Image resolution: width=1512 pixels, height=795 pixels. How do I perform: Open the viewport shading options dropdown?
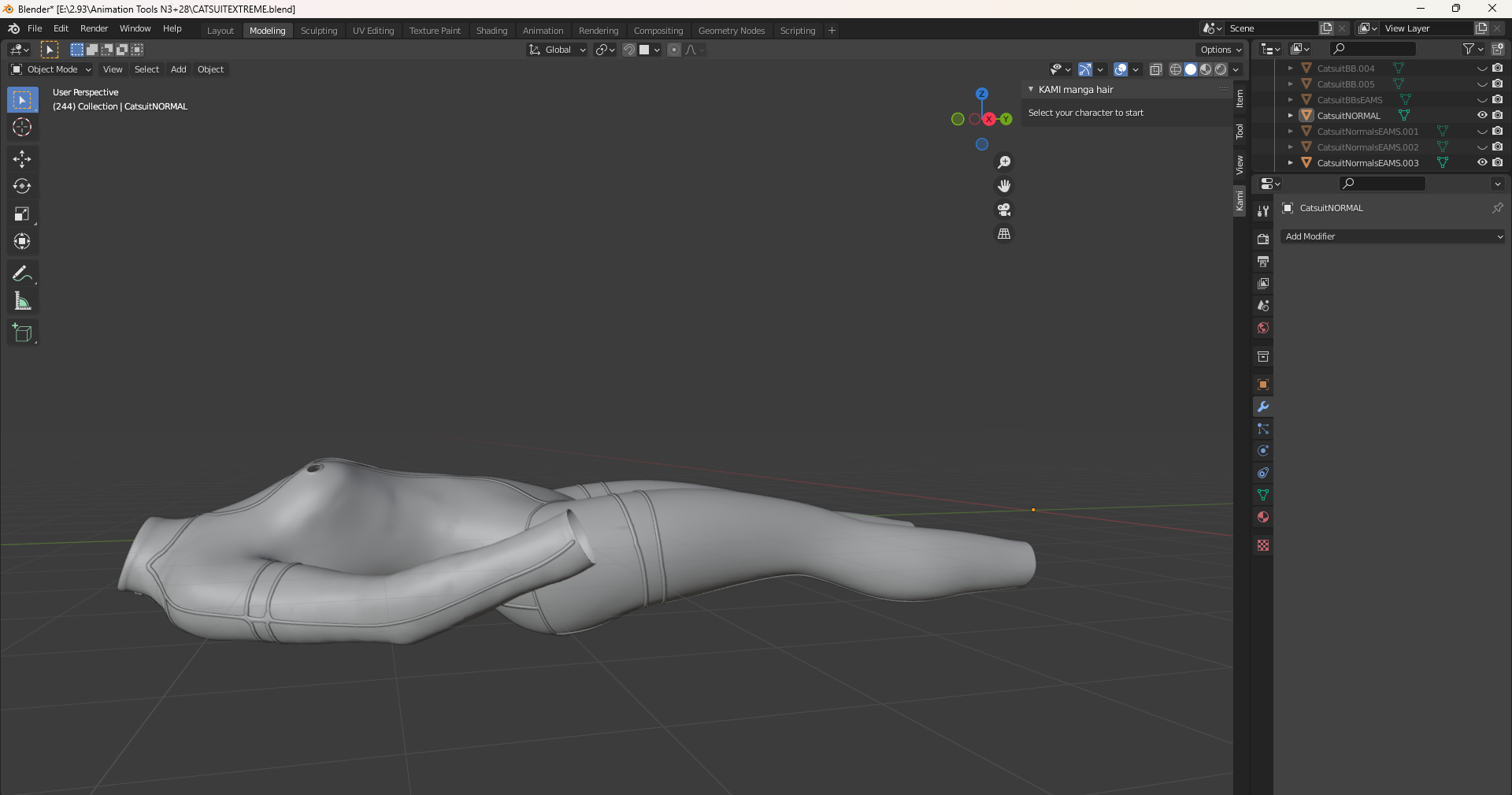1236,69
